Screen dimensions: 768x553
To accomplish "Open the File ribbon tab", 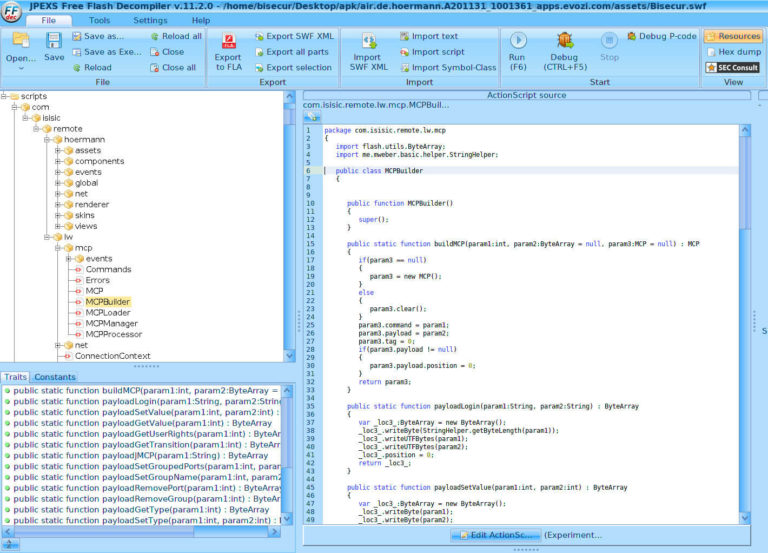I will (48, 21).
